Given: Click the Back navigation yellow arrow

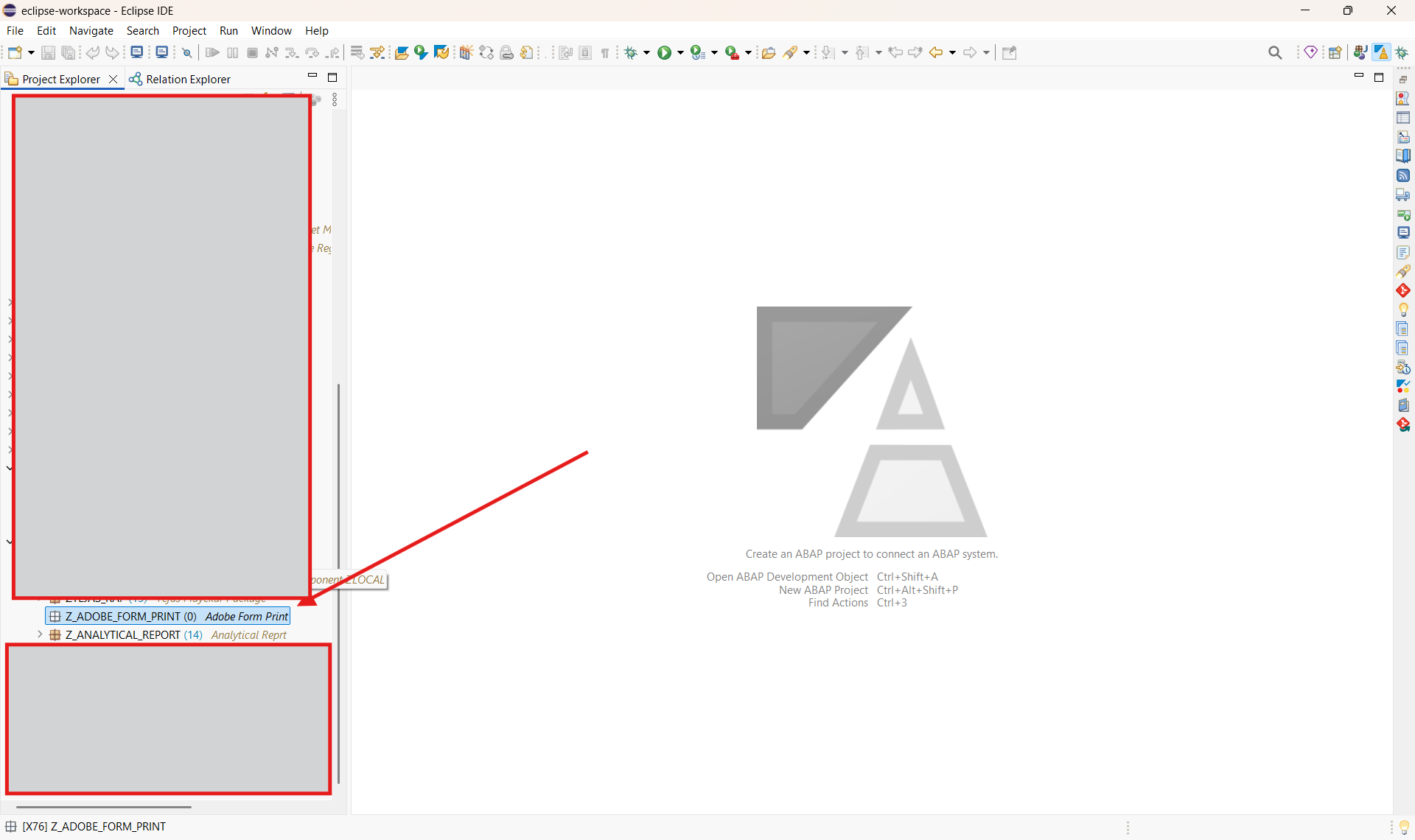Looking at the screenshot, I should 936,52.
